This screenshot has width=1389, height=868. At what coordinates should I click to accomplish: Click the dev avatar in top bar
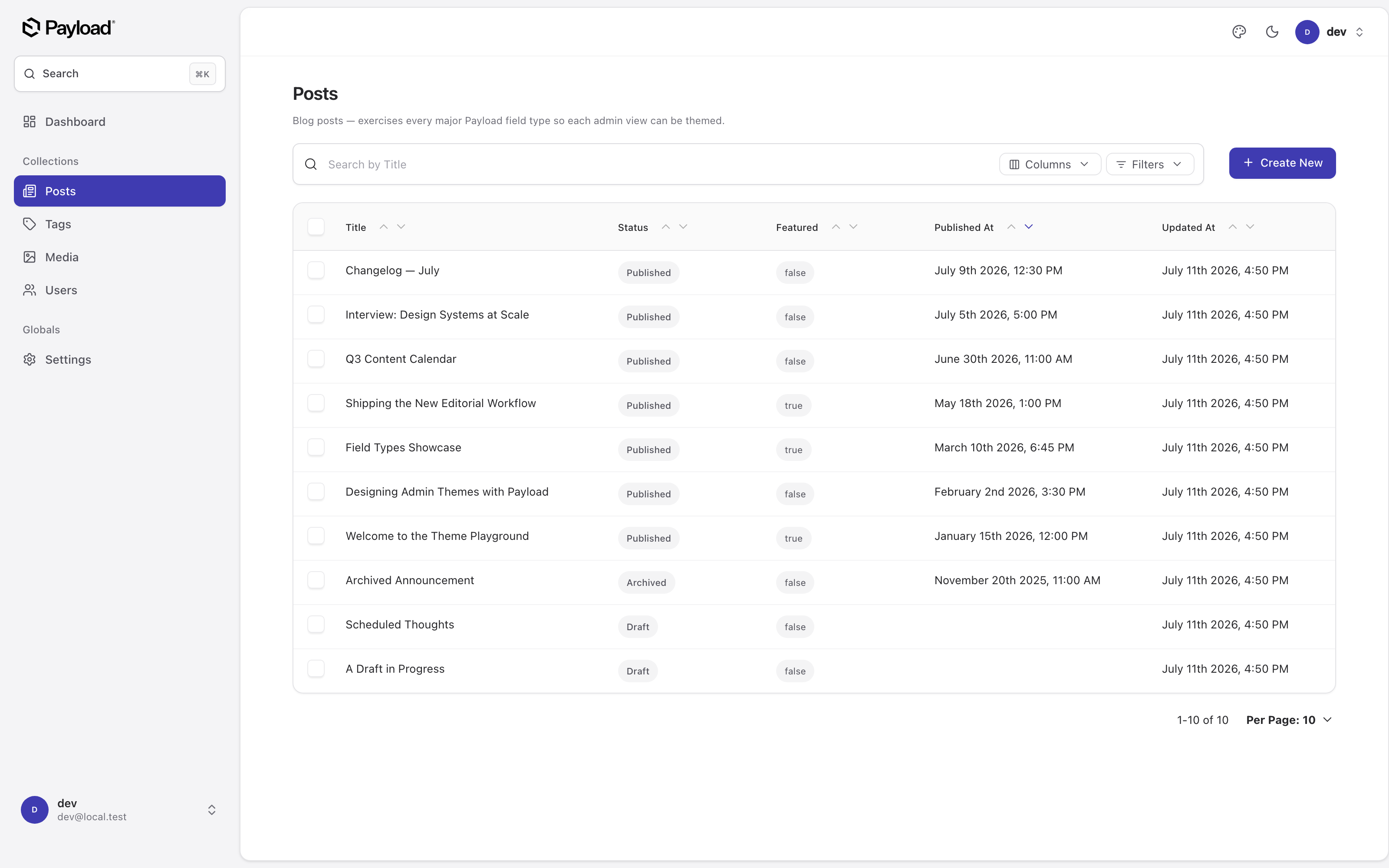pos(1307,32)
